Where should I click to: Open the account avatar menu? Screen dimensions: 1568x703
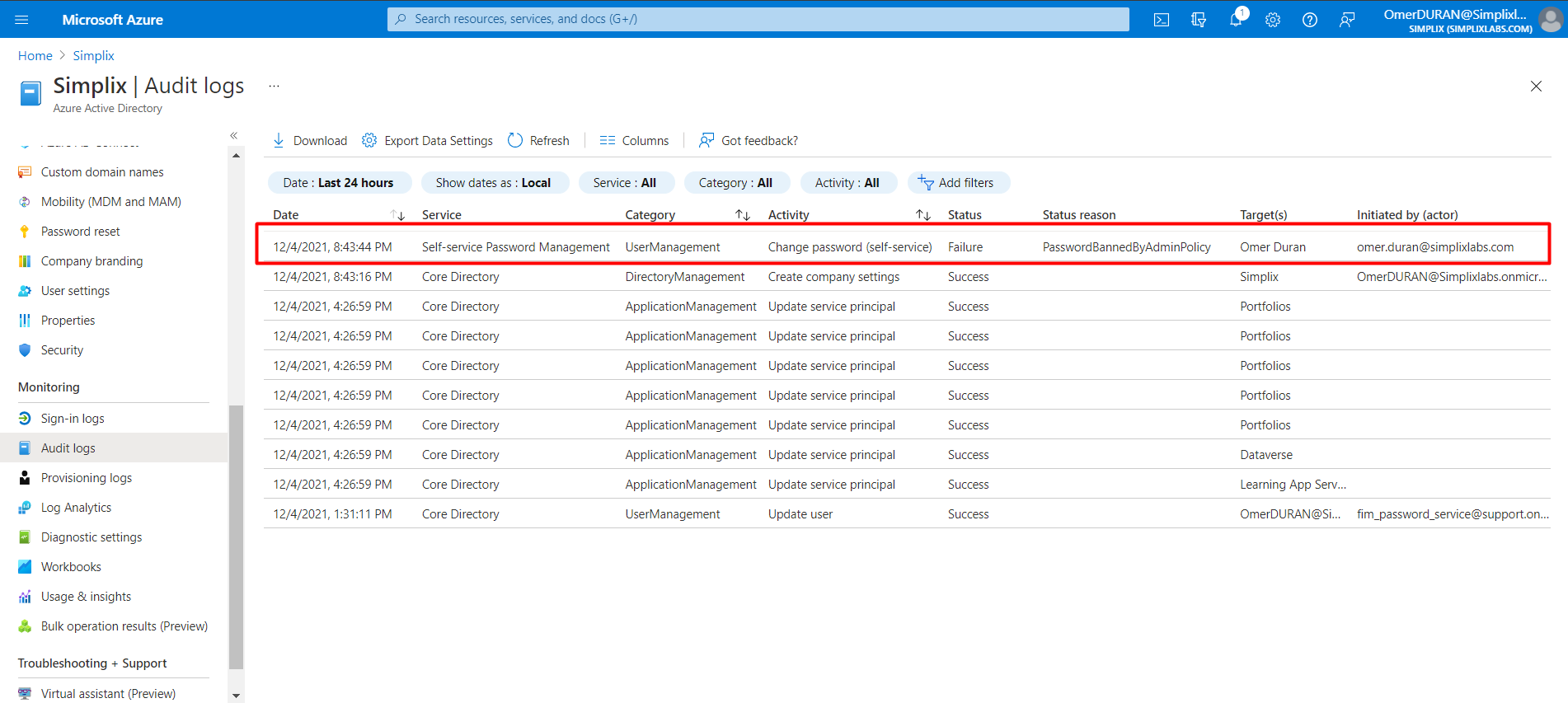click(x=1551, y=20)
